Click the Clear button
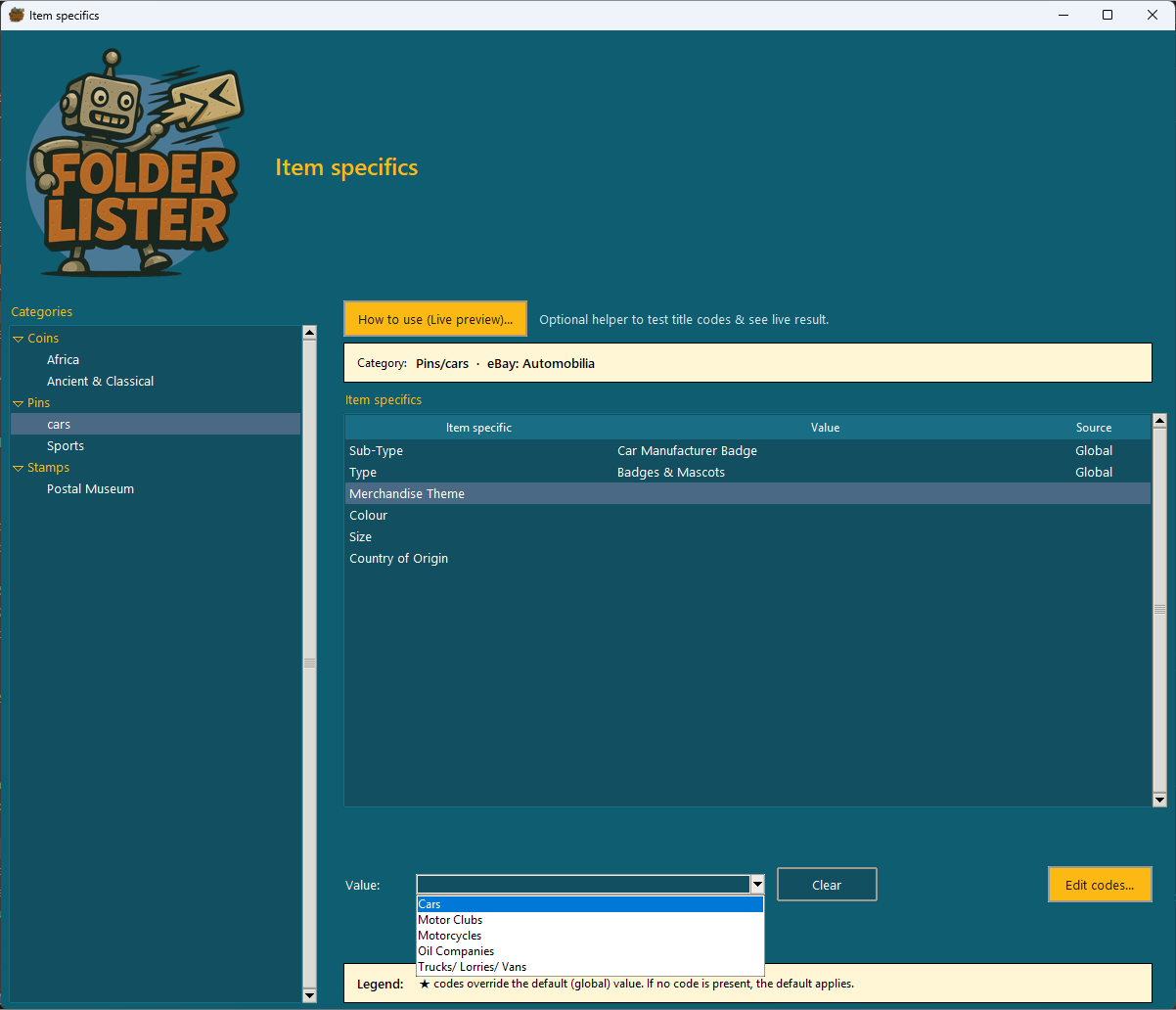This screenshot has height=1010, width=1176. [827, 885]
